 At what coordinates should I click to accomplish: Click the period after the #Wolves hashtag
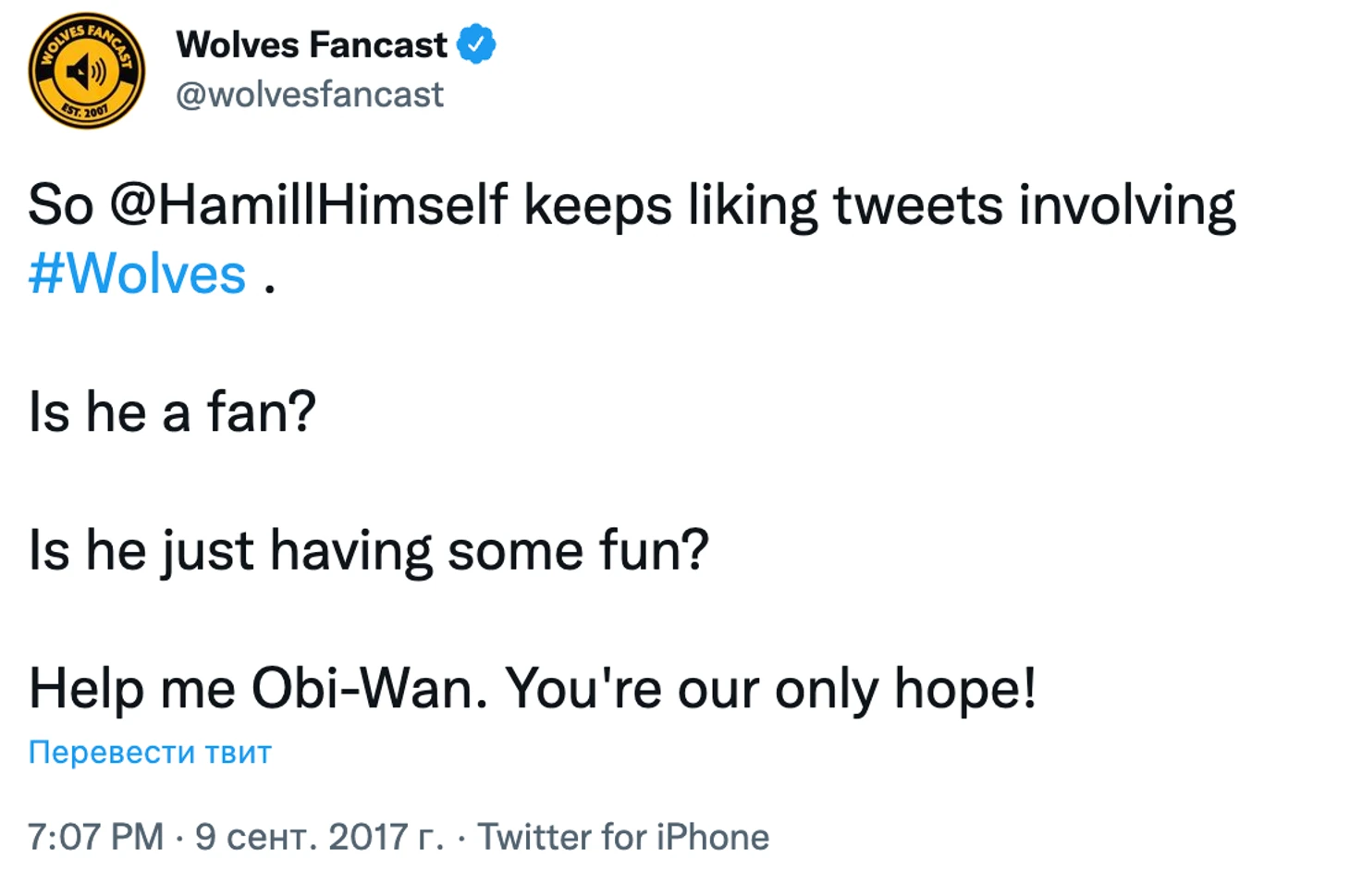pyautogui.click(x=269, y=288)
